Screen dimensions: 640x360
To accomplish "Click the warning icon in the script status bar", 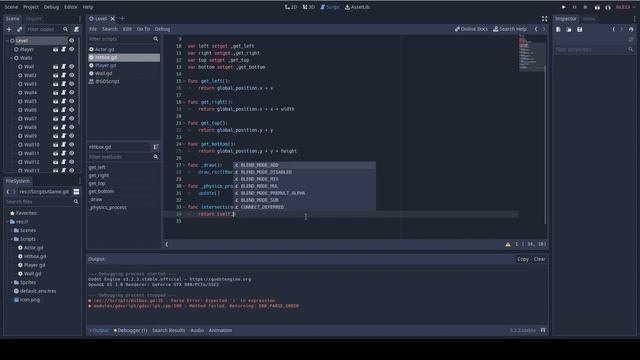I will [x=508, y=244].
